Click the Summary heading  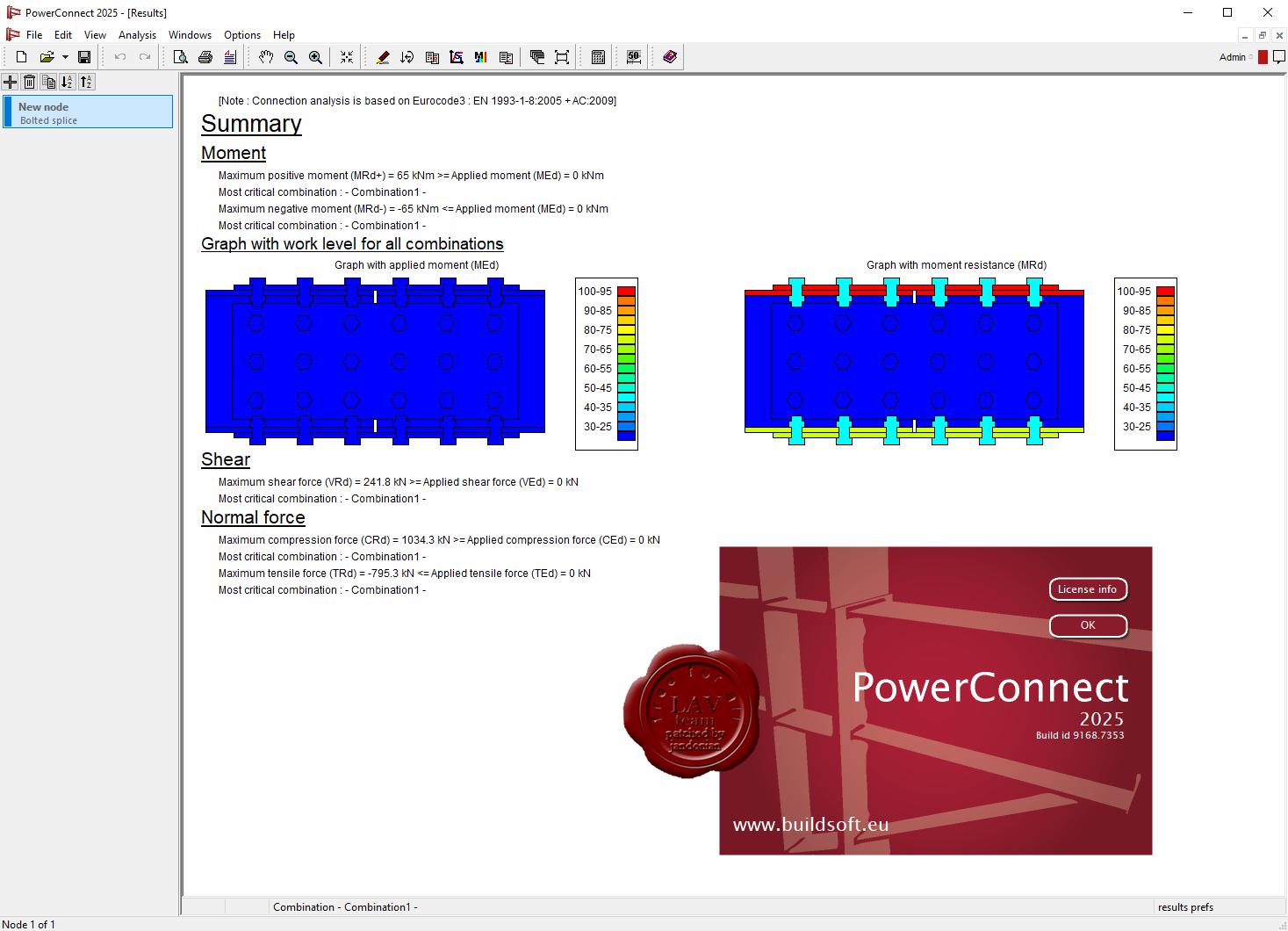[x=251, y=124]
